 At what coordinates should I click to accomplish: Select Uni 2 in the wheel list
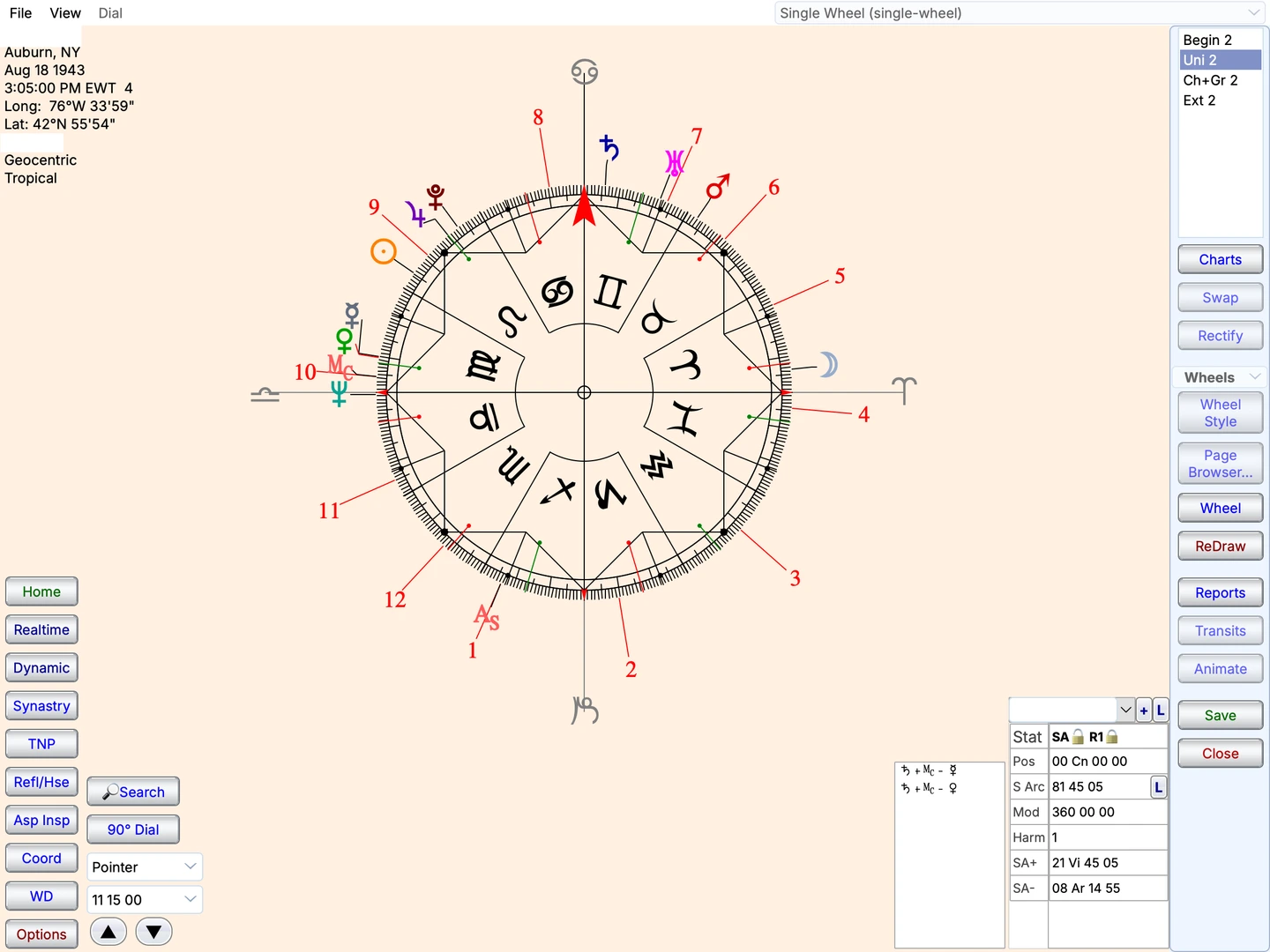point(1220,60)
